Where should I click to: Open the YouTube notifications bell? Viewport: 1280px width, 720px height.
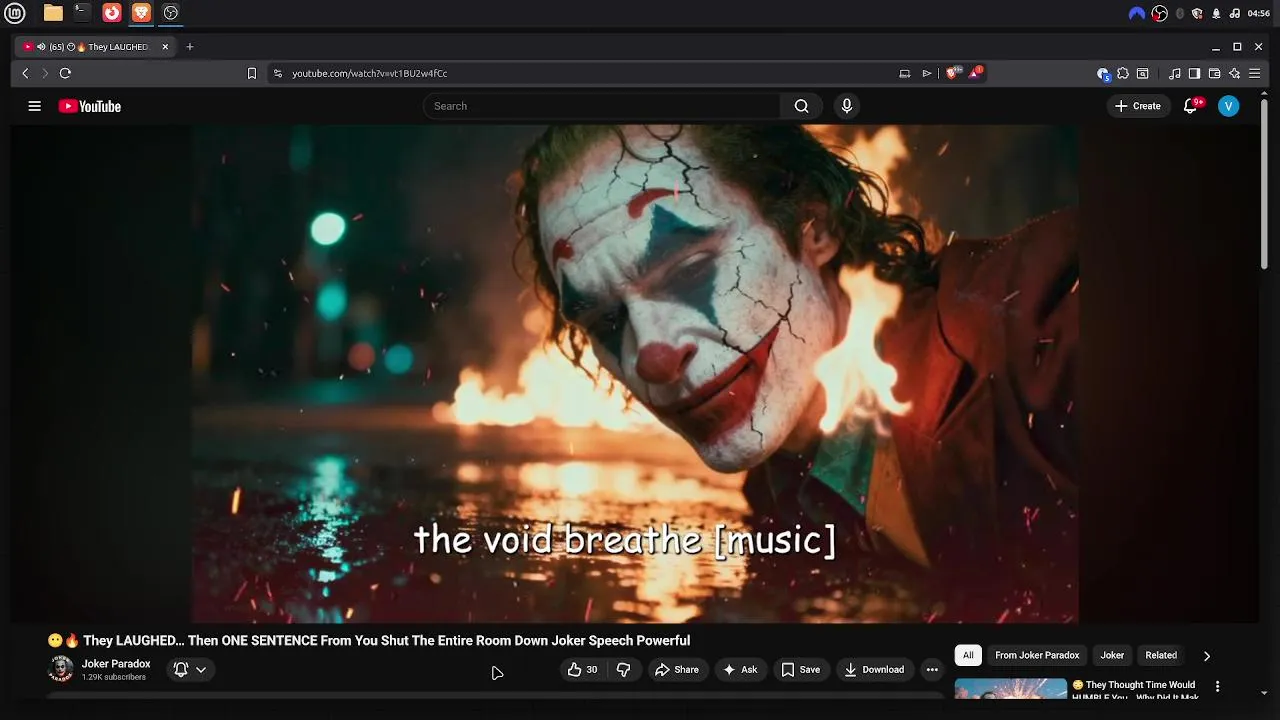1190,106
